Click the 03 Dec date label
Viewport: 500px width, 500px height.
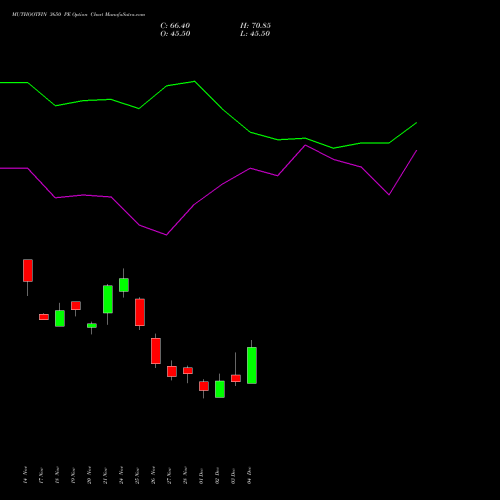234,475
